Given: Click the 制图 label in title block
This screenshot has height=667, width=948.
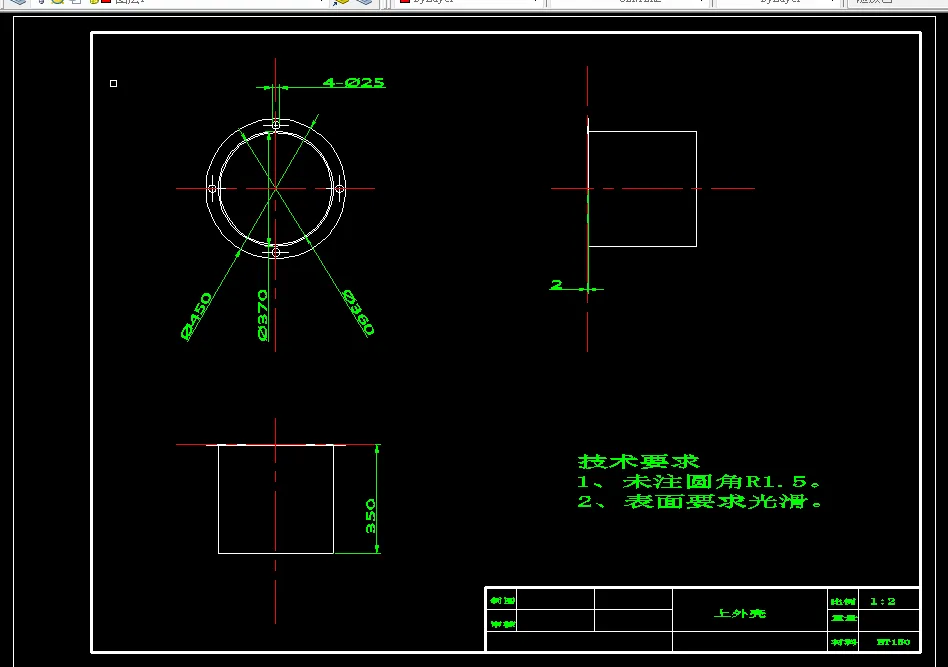Looking at the screenshot, I should tap(502, 600).
